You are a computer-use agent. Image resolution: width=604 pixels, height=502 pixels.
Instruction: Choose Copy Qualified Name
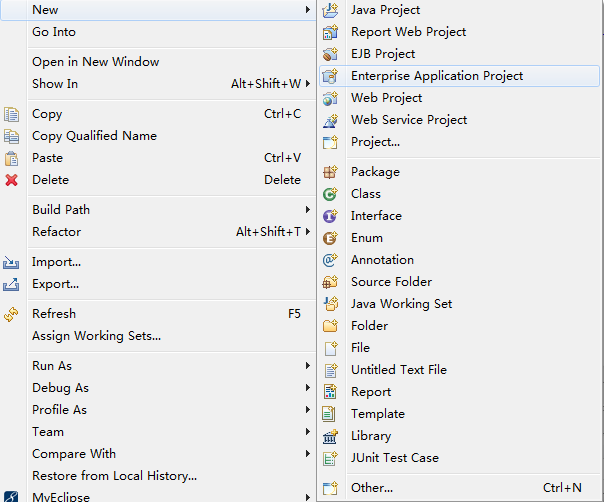[94, 136]
